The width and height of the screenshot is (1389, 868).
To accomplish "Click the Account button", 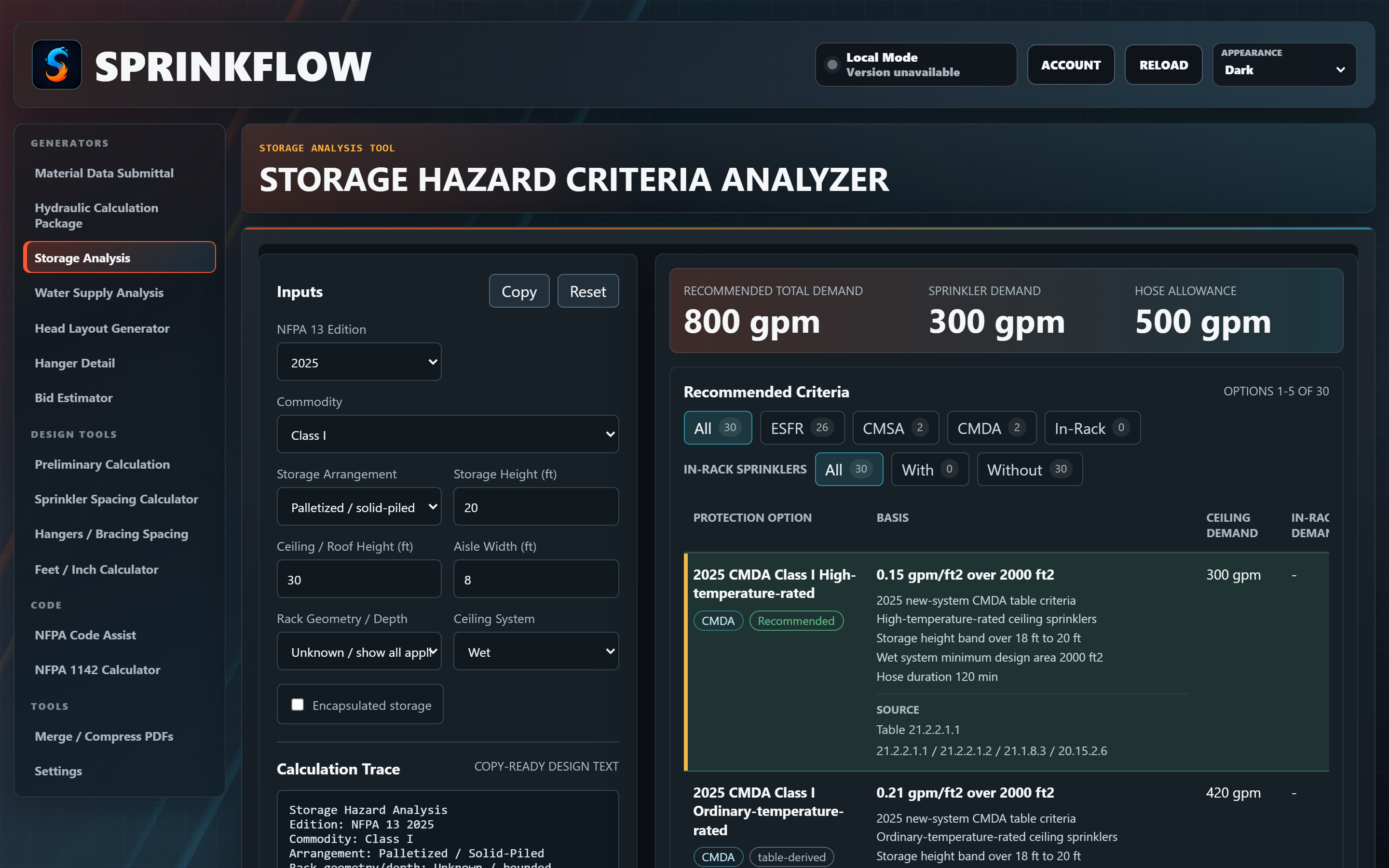I will point(1071,65).
